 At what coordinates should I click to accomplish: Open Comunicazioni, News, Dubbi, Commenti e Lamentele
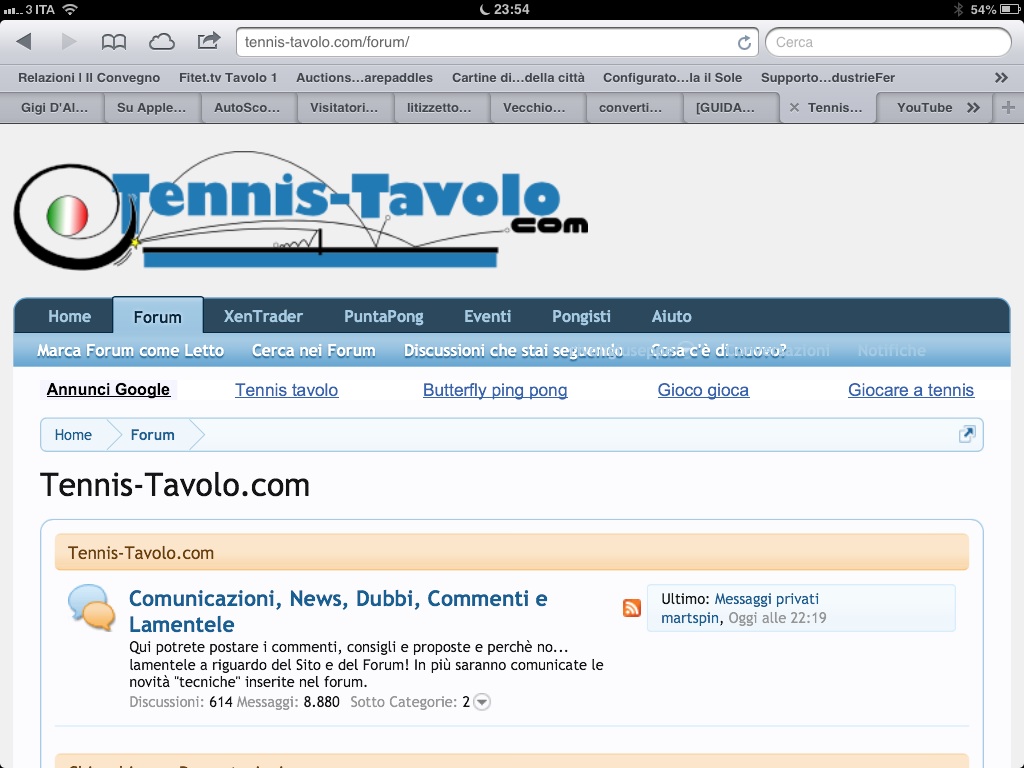338,611
